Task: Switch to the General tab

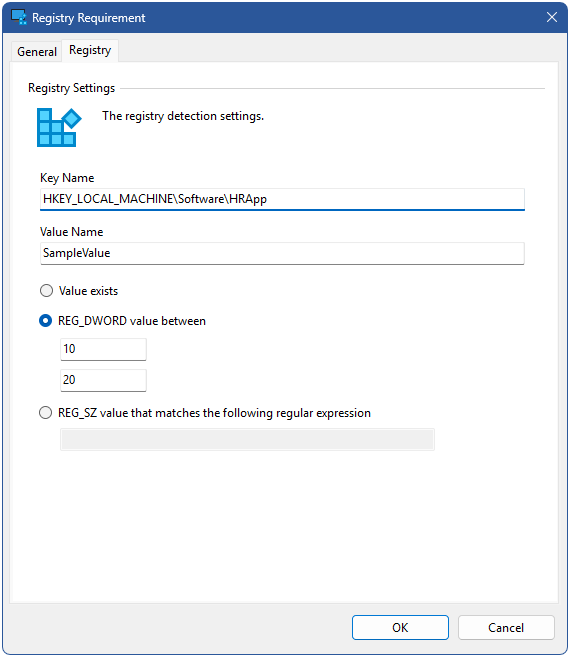Action: 37,52
